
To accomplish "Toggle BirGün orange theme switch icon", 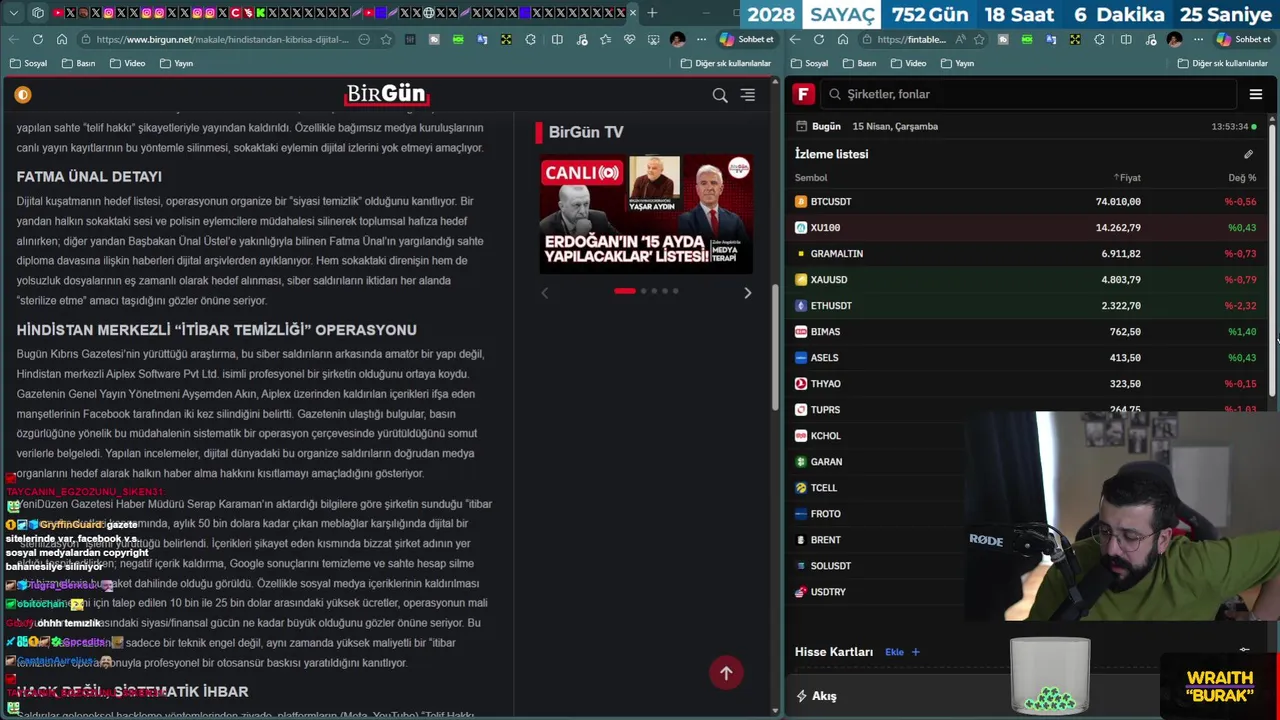I will pyautogui.click(x=23, y=95).
